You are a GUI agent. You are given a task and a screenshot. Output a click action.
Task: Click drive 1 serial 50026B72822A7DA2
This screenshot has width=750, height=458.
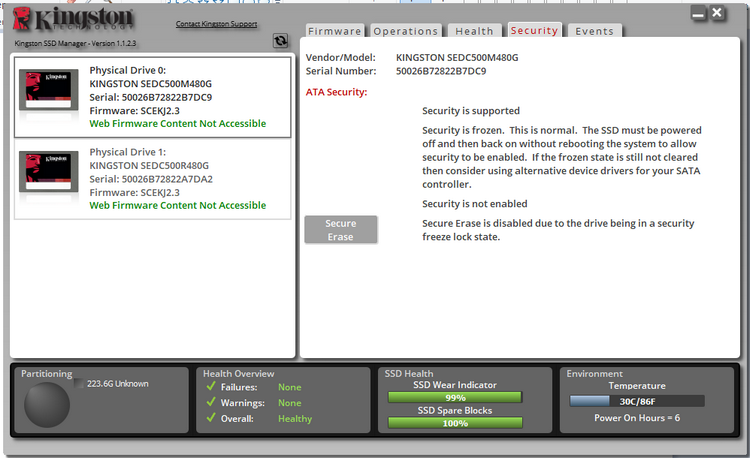coord(151,179)
